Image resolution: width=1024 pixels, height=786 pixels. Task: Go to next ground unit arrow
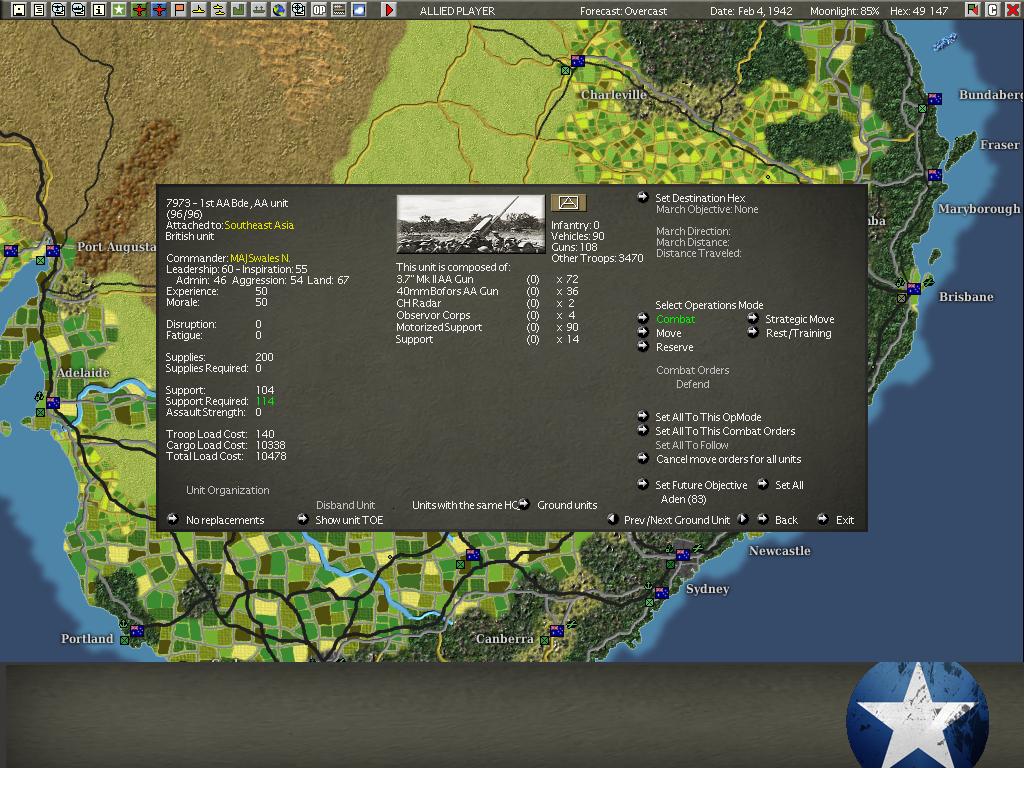(x=743, y=519)
